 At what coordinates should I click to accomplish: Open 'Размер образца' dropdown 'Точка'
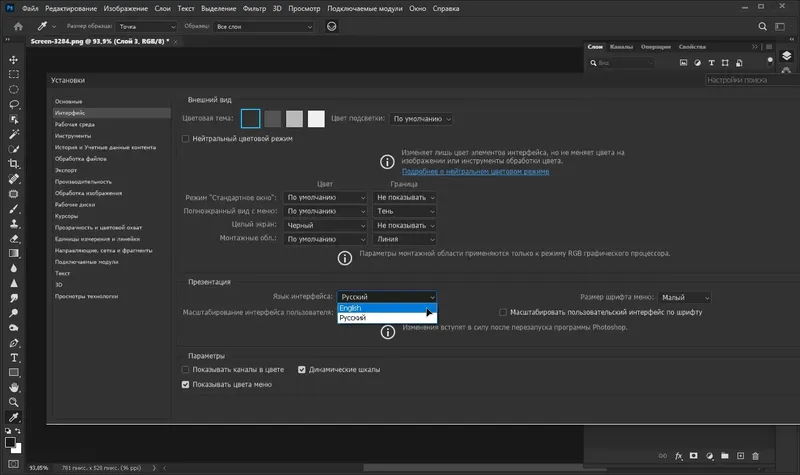[x=146, y=27]
